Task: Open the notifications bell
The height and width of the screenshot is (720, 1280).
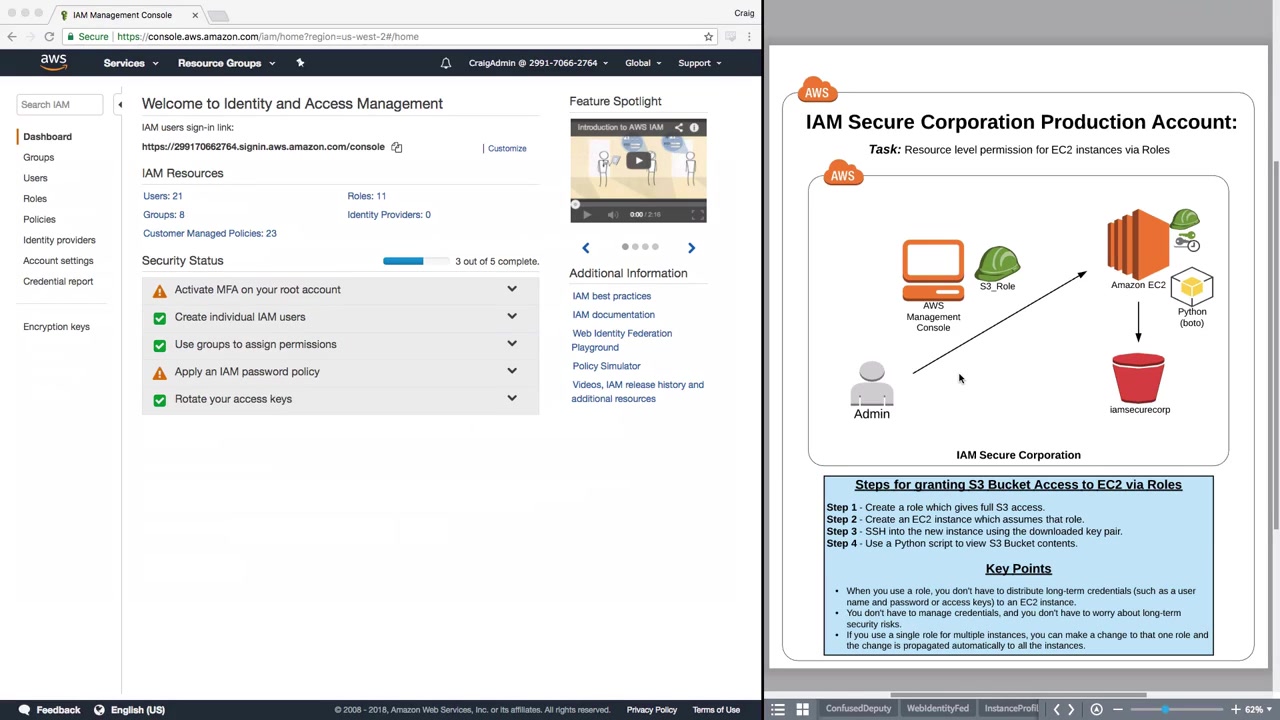Action: pos(446,63)
